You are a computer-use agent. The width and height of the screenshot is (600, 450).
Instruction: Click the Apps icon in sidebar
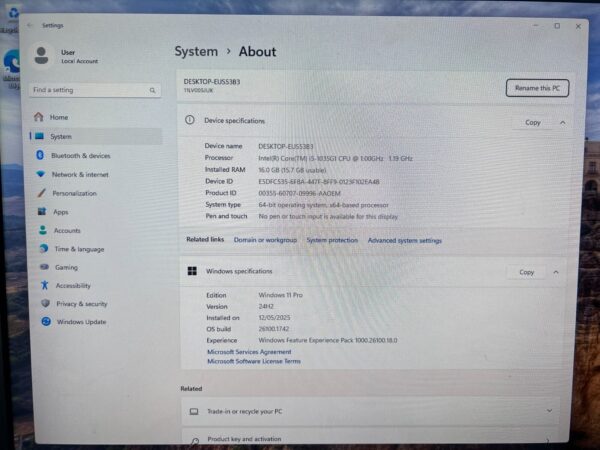[x=42, y=211]
